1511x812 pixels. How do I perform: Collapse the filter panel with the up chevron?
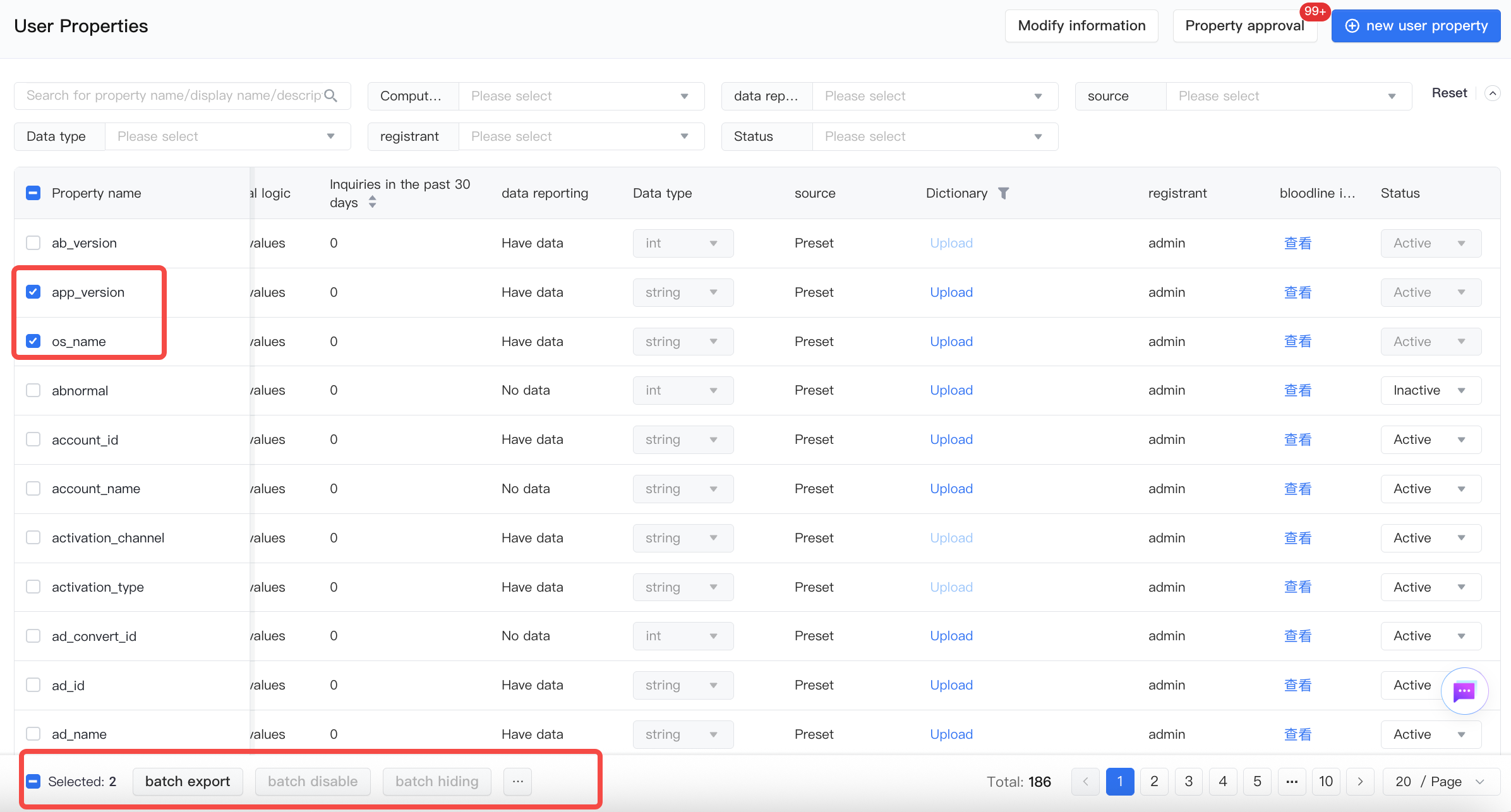pos(1492,93)
